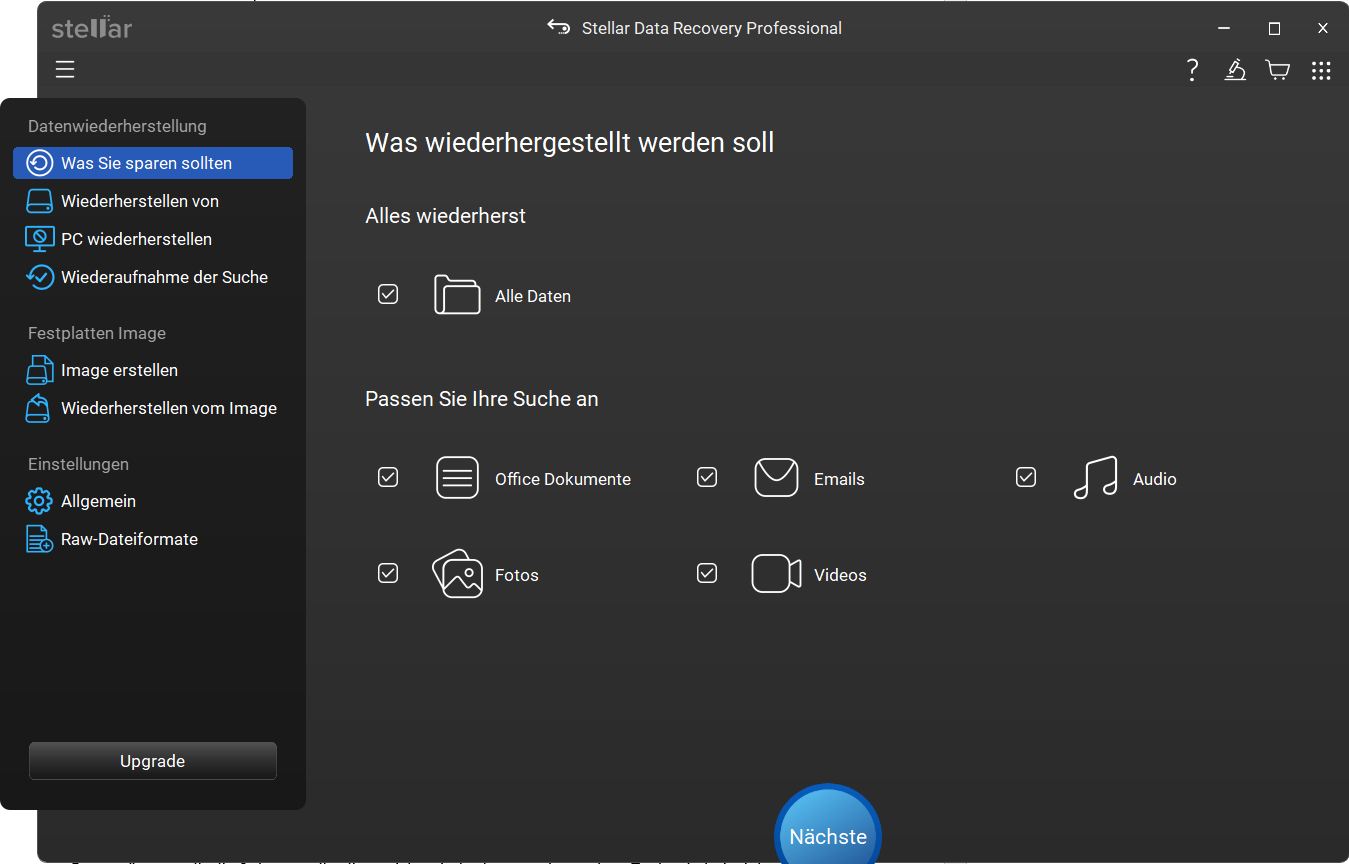
Task: Open the help question mark icon
Action: [x=1192, y=70]
